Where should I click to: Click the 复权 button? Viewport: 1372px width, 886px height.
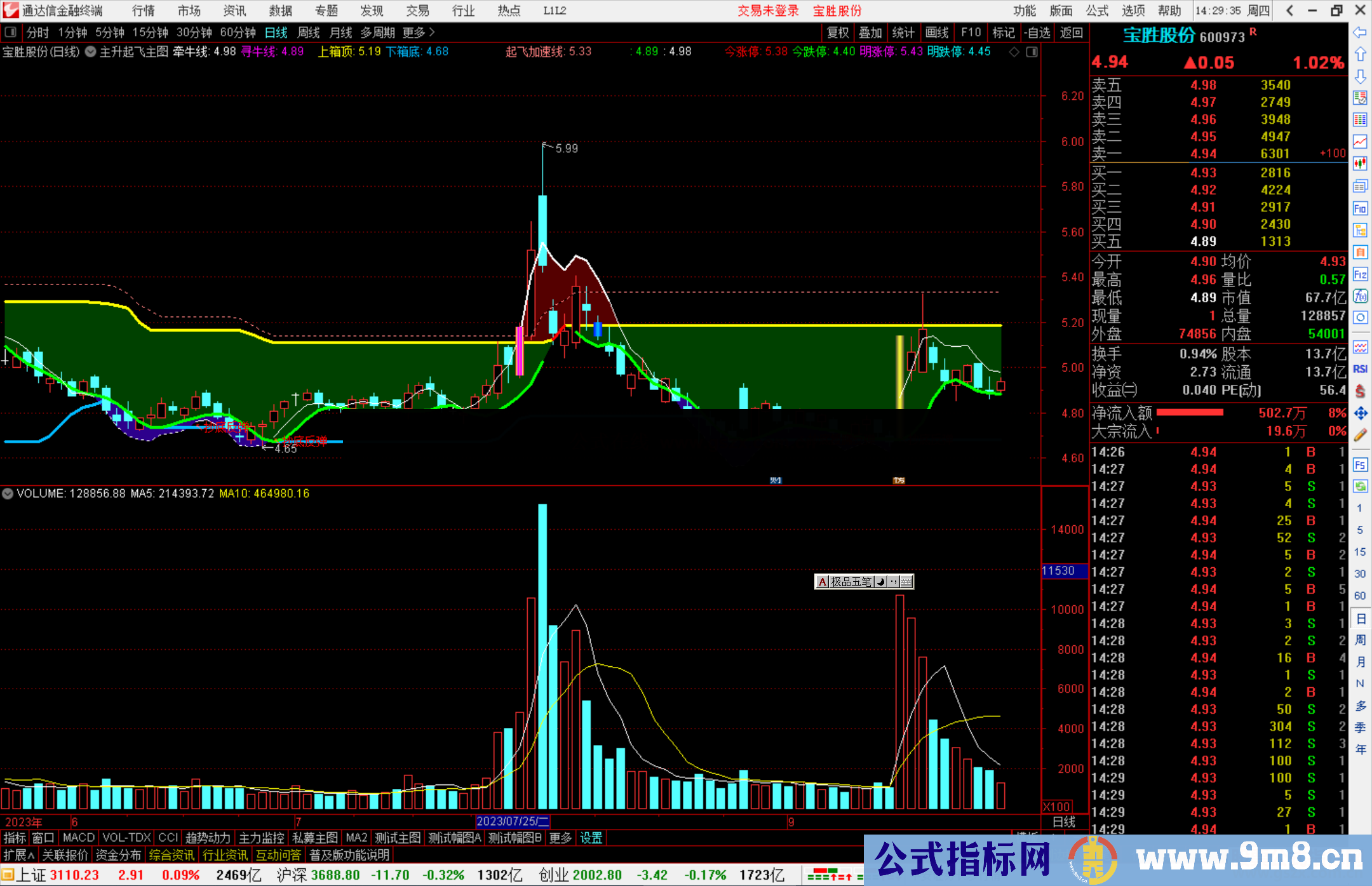pos(837,32)
